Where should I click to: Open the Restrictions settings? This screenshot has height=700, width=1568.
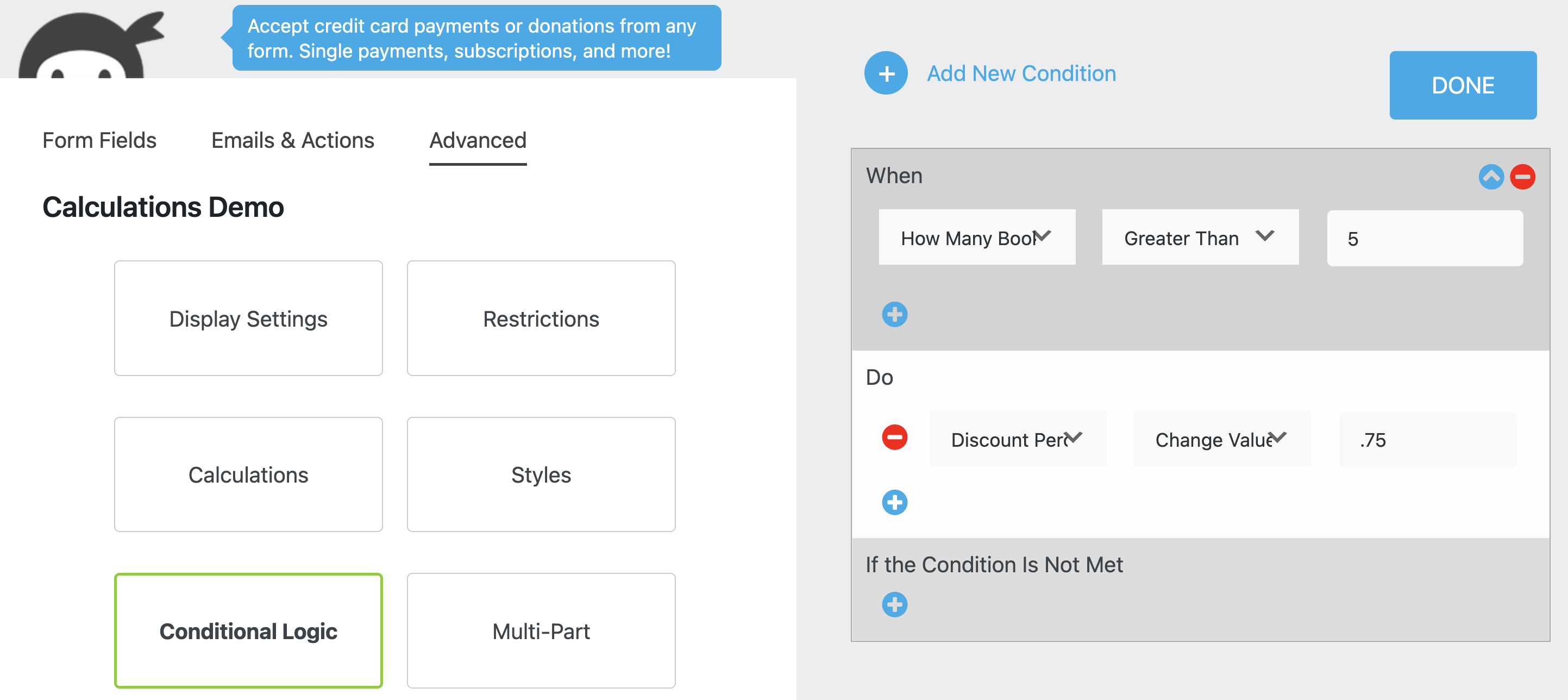[x=541, y=318]
